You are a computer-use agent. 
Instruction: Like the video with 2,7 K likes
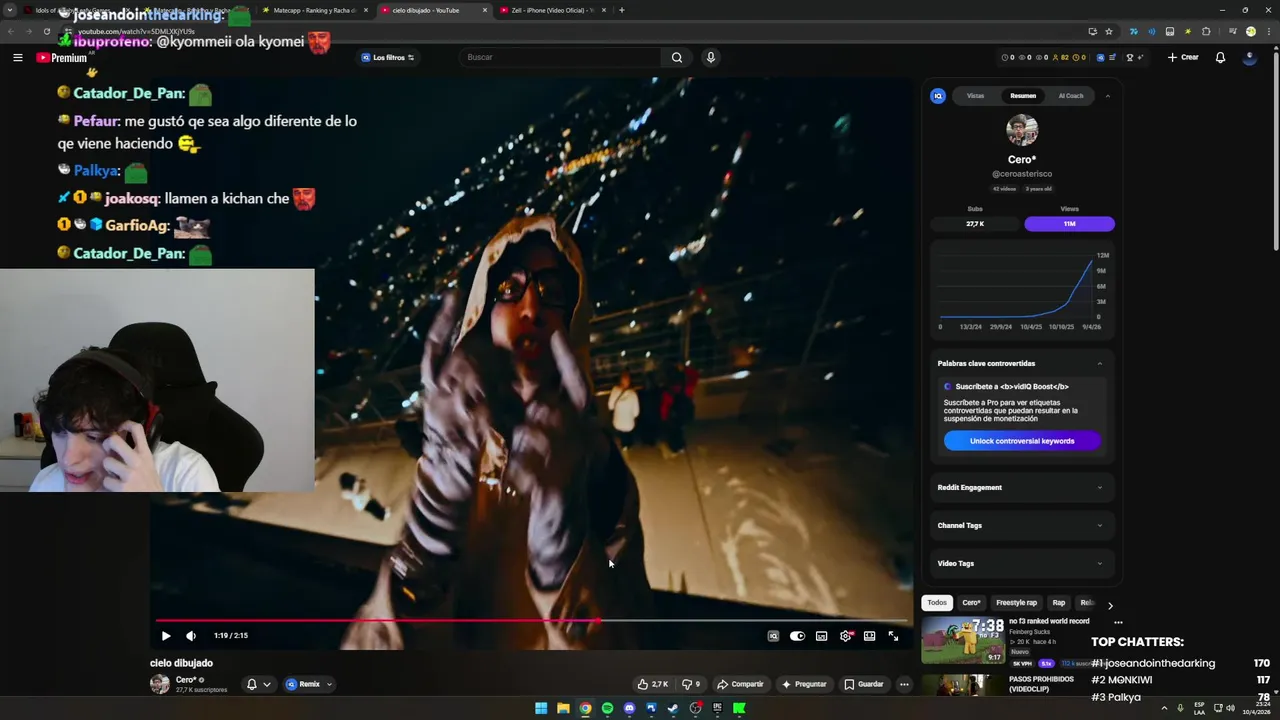pyautogui.click(x=653, y=684)
